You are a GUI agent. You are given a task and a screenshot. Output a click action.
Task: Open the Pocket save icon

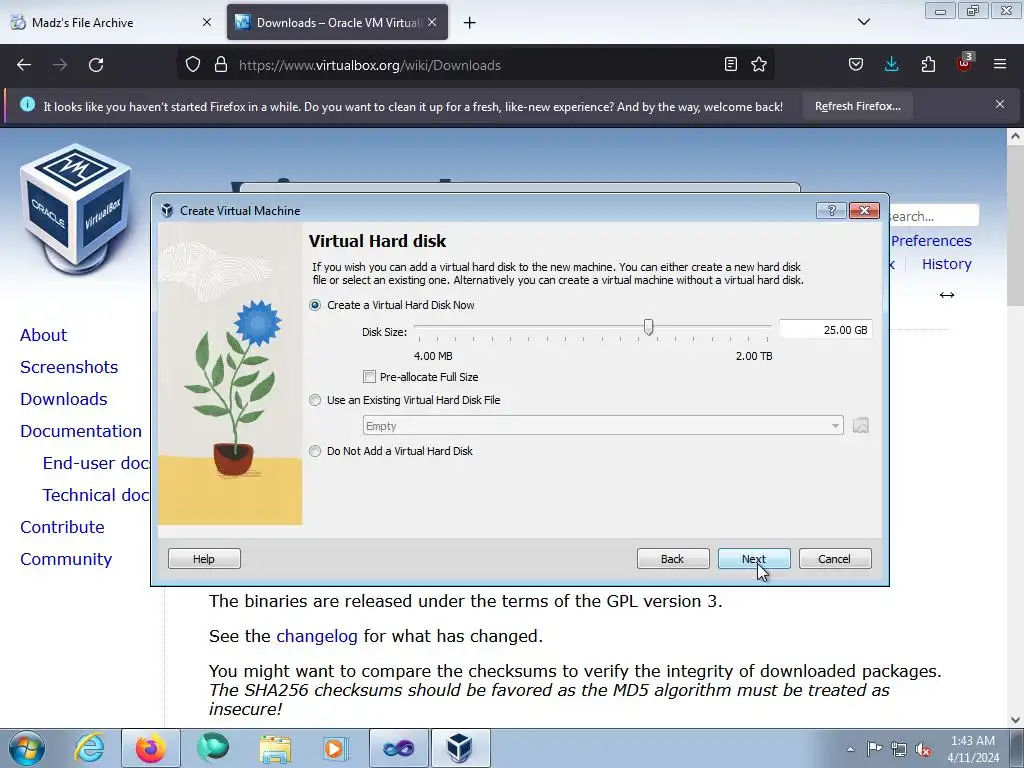pos(856,65)
